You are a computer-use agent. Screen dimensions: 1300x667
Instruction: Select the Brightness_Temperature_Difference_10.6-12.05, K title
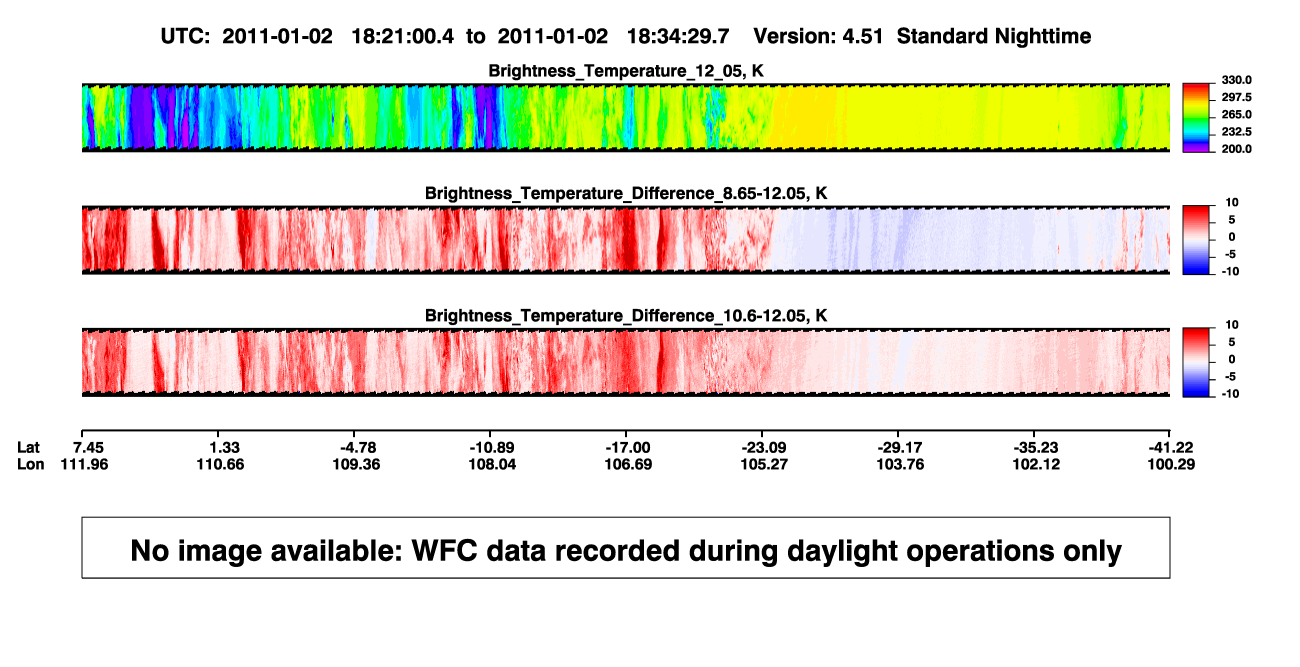pyautogui.click(x=626, y=316)
